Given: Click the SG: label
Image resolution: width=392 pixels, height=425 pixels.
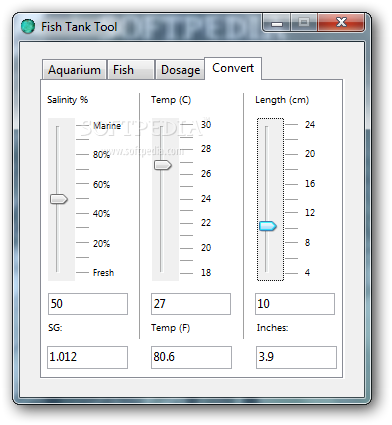Looking at the screenshot, I should pyautogui.click(x=55, y=328).
